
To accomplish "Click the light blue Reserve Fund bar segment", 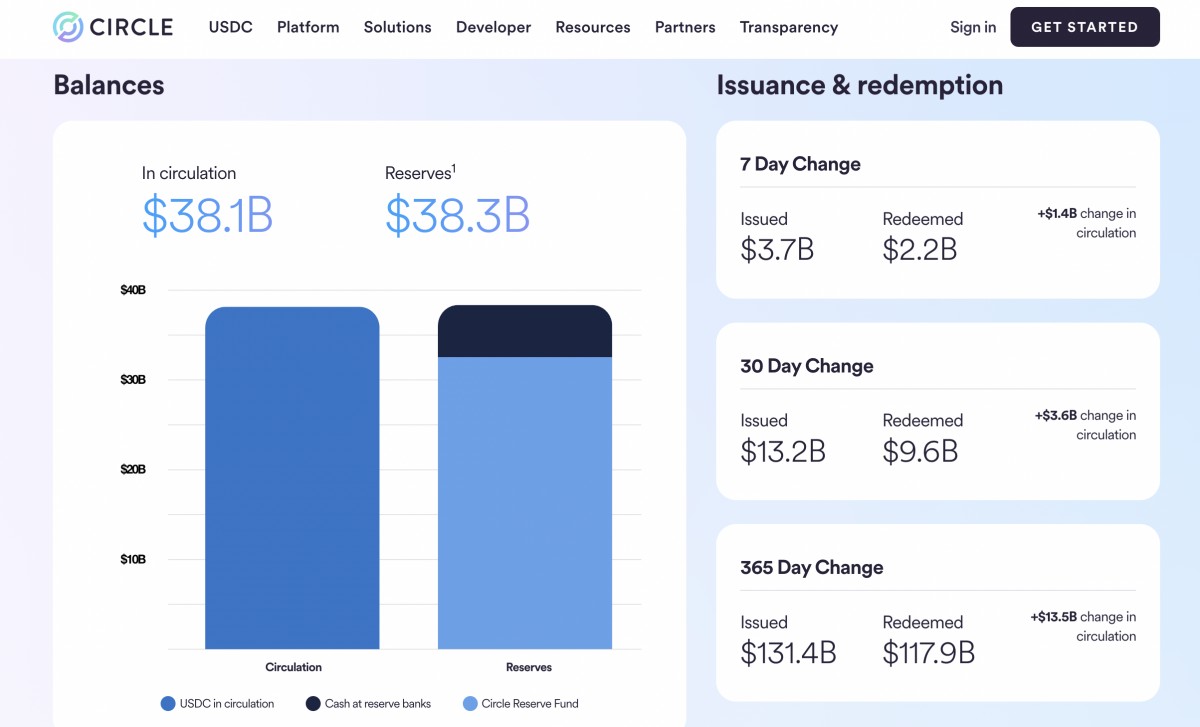I will [525, 503].
